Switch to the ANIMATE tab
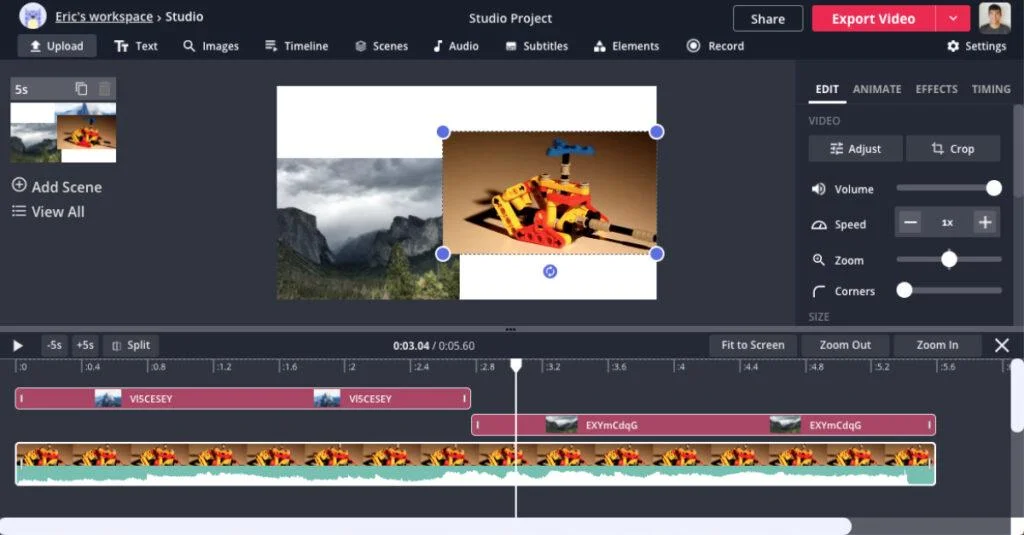 coord(876,89)
